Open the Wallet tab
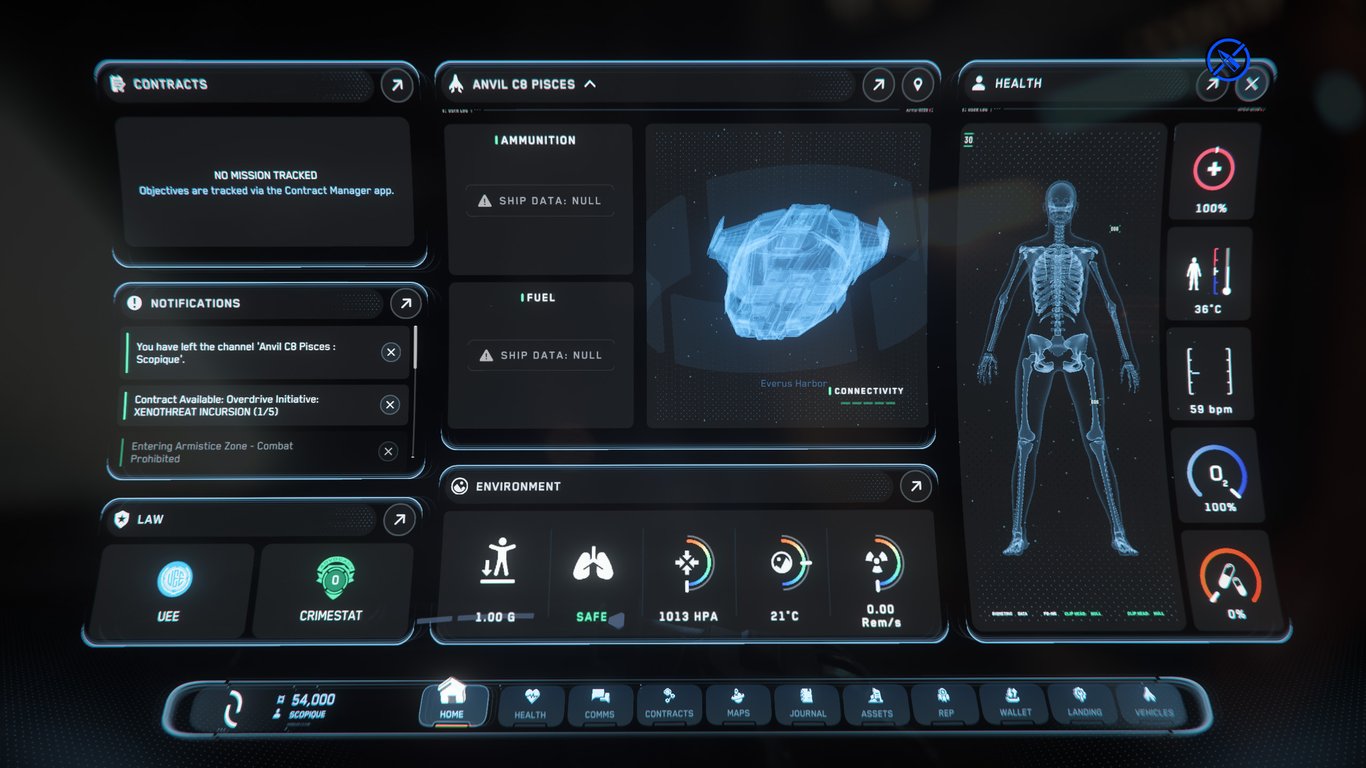Image resolution: width=1366 pixels, height=768 pixels. point(1015,703)
